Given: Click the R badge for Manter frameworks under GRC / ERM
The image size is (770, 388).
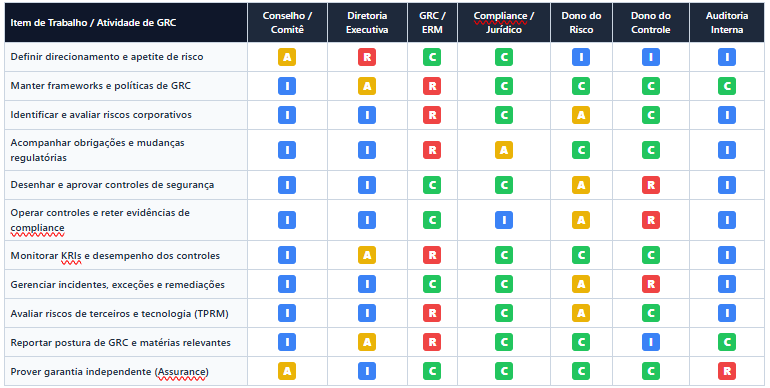Looking at the screenshot, I should point(432,86).
